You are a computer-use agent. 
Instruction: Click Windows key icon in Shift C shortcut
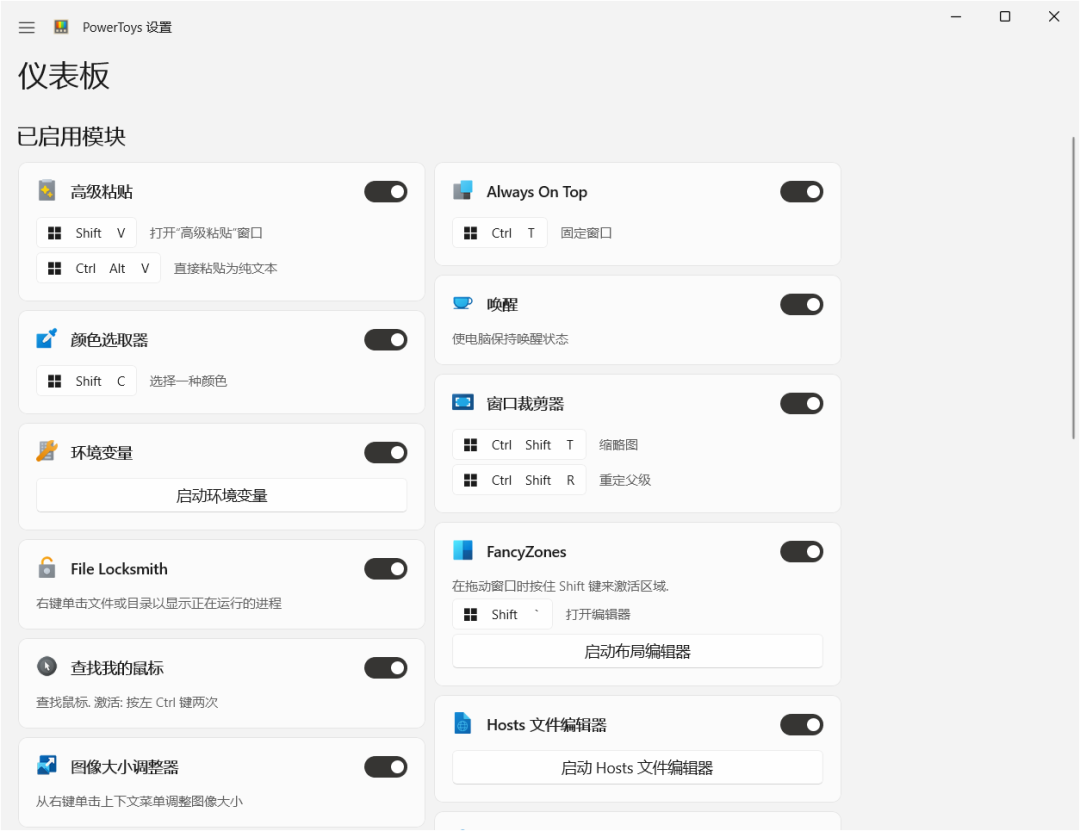pyautogui.click(x=54, y=381)
